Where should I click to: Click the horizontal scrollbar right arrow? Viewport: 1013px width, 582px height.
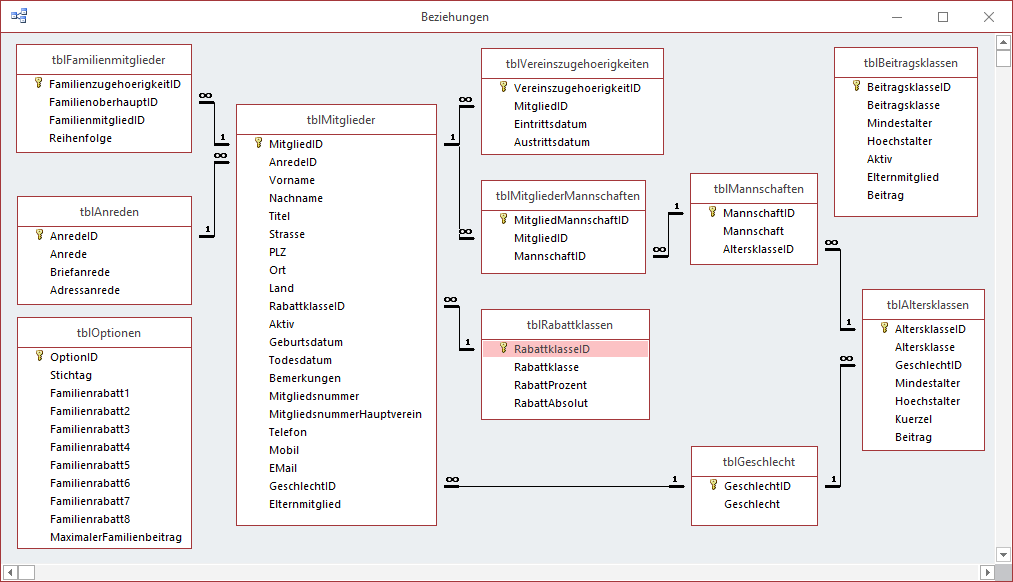[987, 572]
